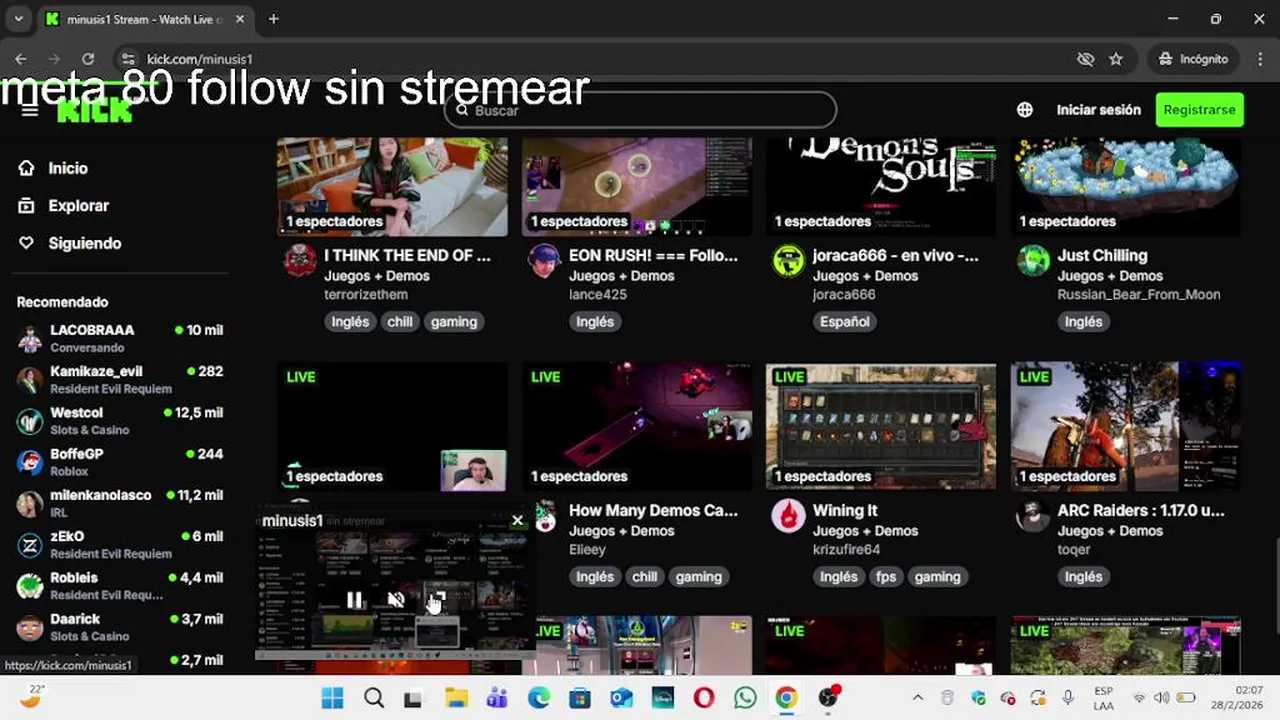The image size is (1280, 720).
Task: Open a new browser tab
Action: coord(273,19)
